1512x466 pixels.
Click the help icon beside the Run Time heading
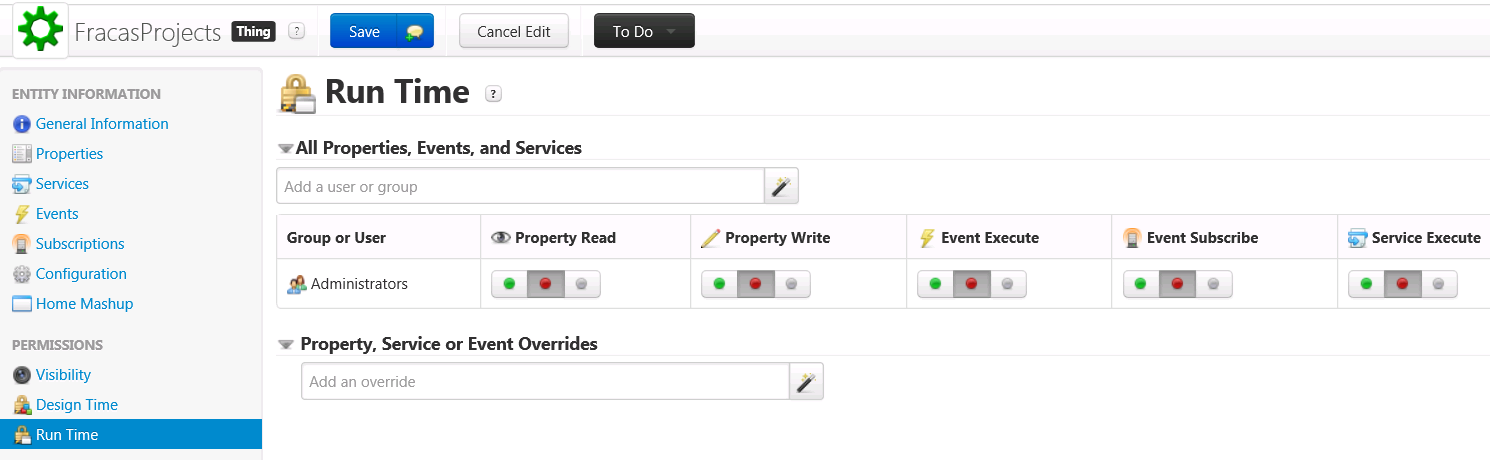pyautogui.click(x=493, y=93)
